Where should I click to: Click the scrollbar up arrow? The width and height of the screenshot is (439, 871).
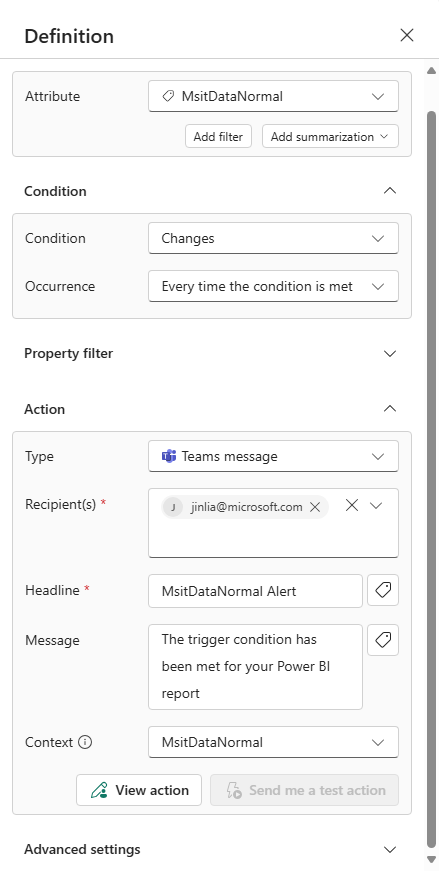(x=431, y=70)
